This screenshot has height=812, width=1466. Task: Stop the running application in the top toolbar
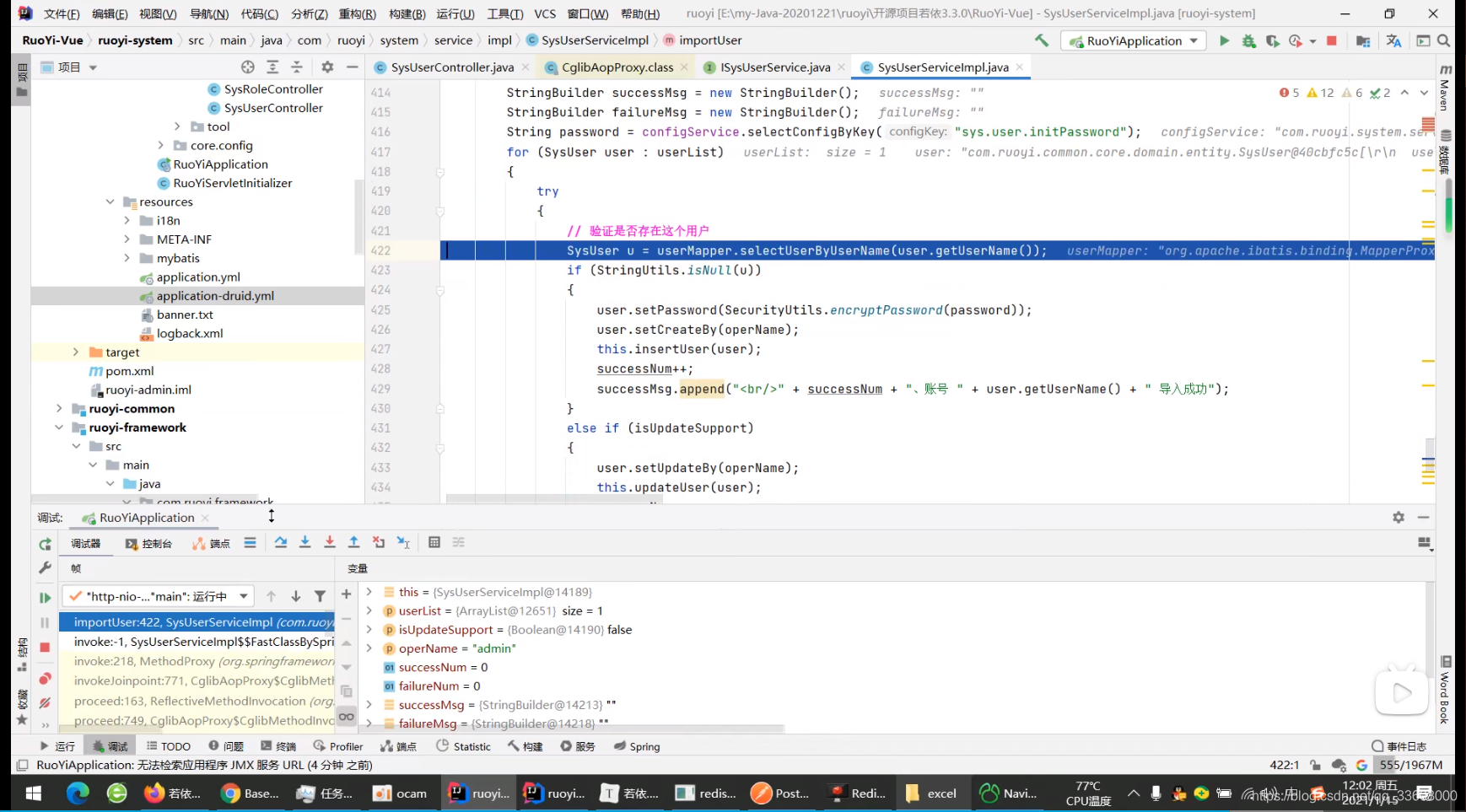[1332, 40]
